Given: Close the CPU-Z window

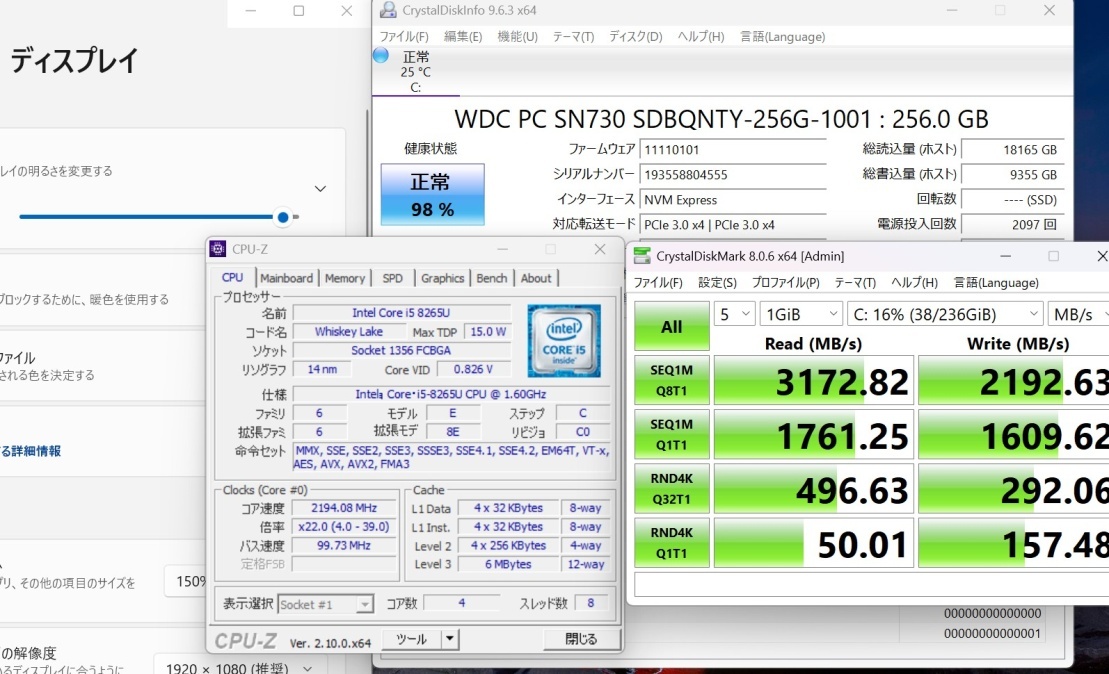Looking at the screenshot, I should (x=600, y=249).
